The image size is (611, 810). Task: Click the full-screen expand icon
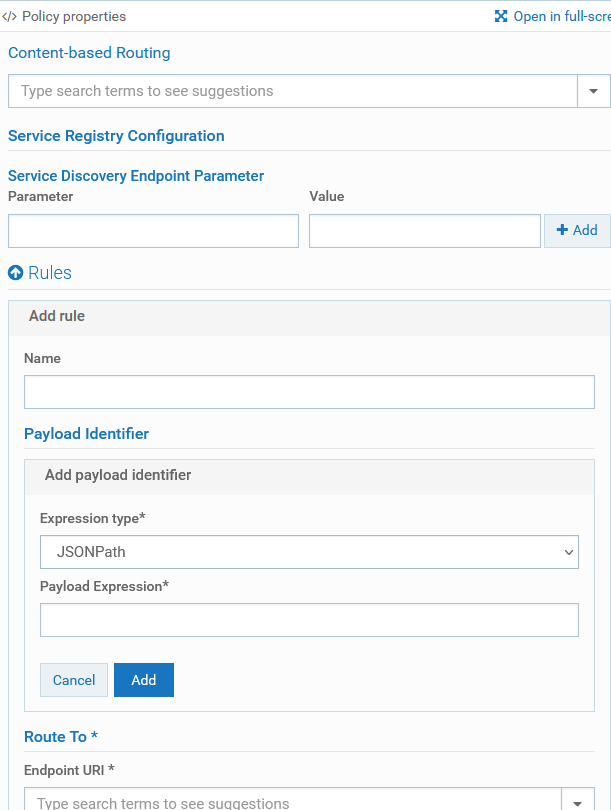[x=500, y=16]
